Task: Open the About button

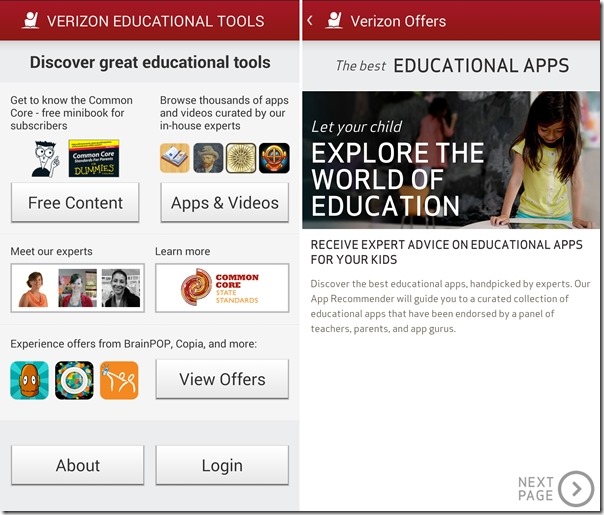Action: coord(77,465)
